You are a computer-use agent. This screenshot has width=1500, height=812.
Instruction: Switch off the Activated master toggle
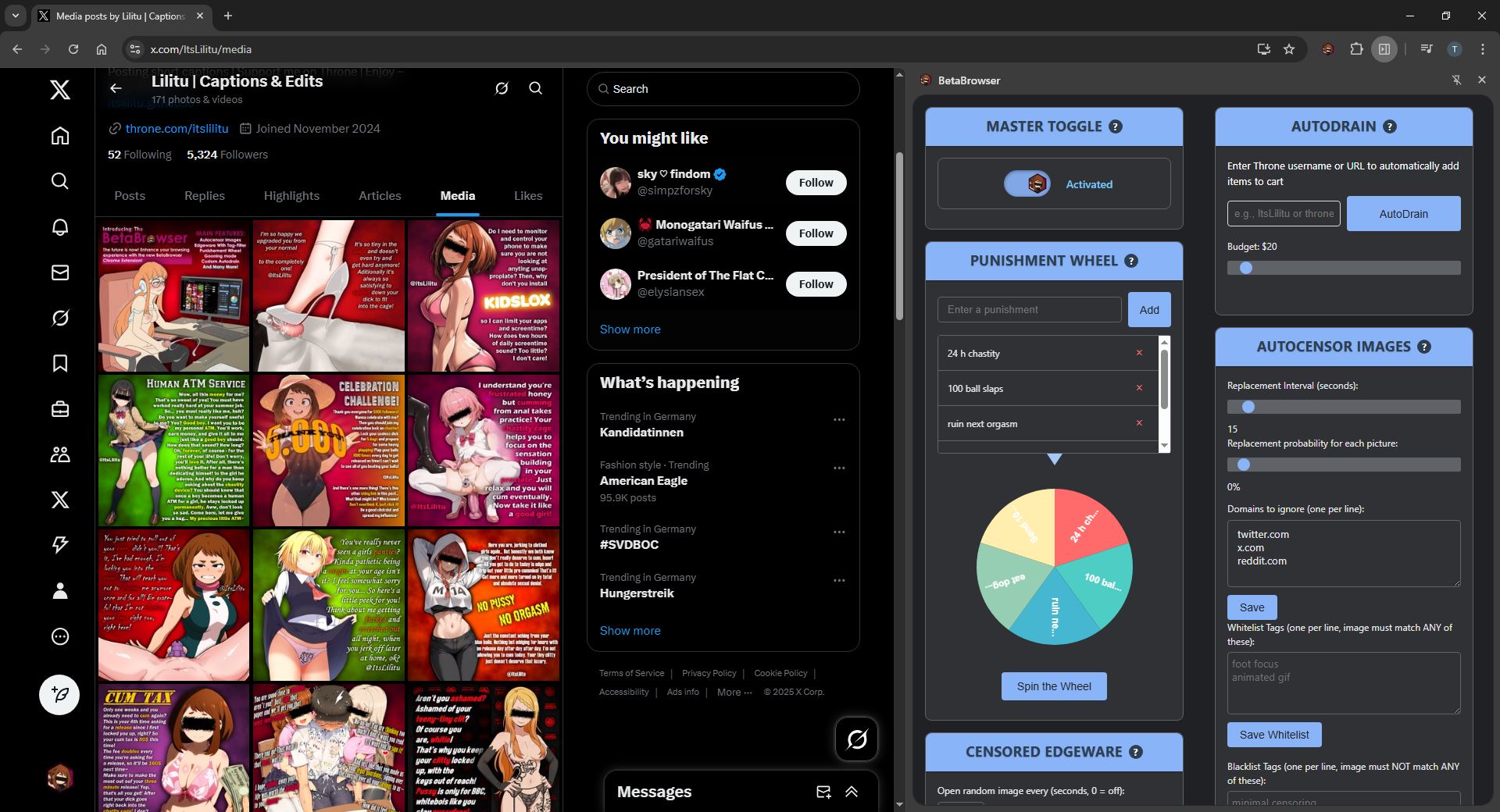1027,183
